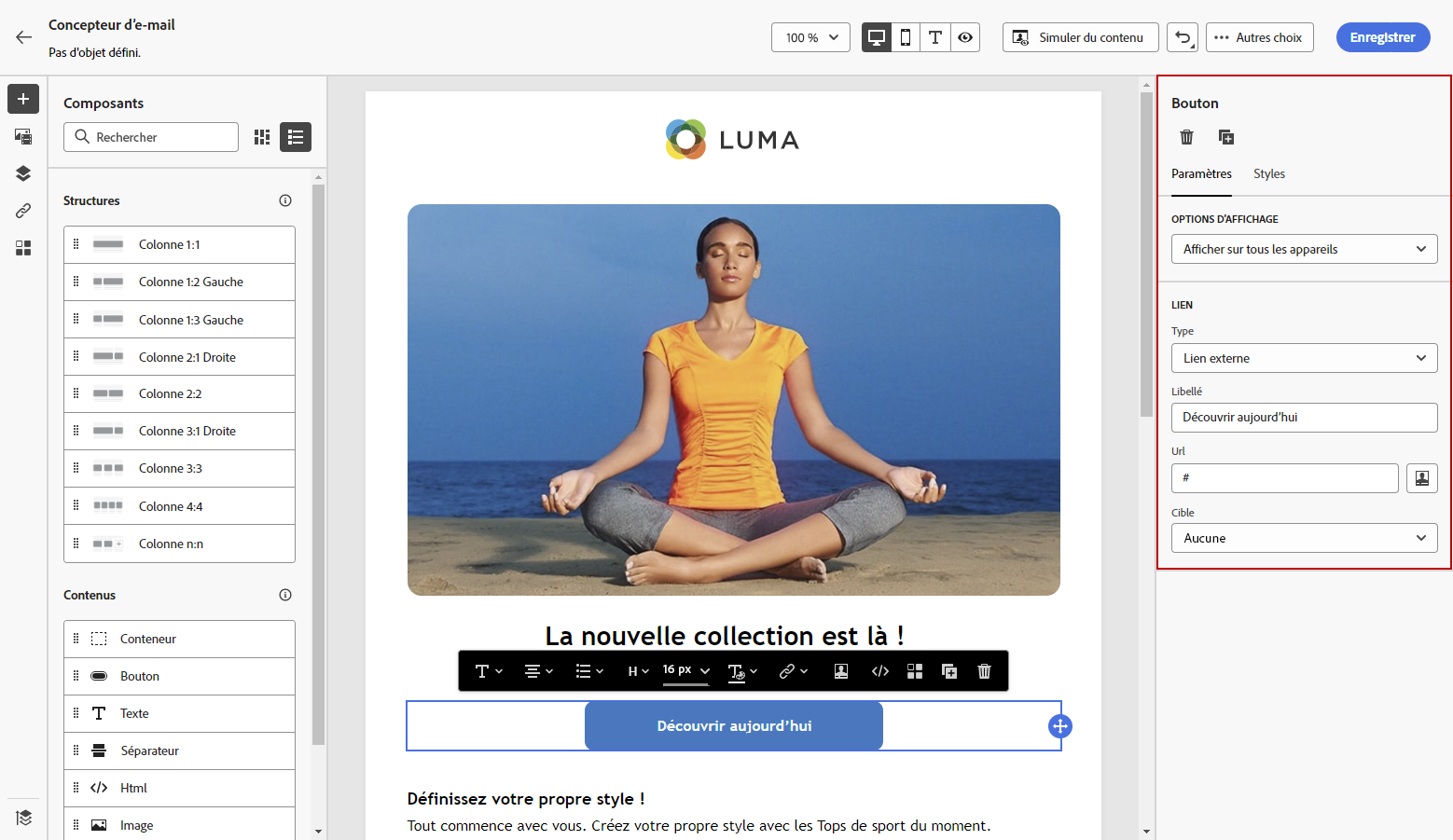Pick the Bouton content component
The width and height of the screenshot is (1453, 840).
coord(179,676)
